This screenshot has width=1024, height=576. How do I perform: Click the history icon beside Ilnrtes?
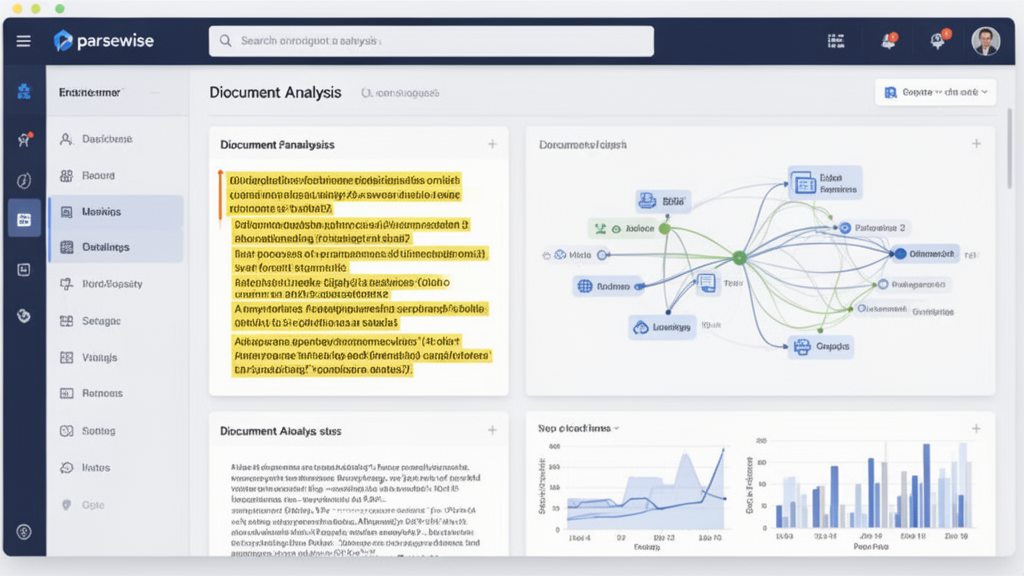tap(67, 468)
